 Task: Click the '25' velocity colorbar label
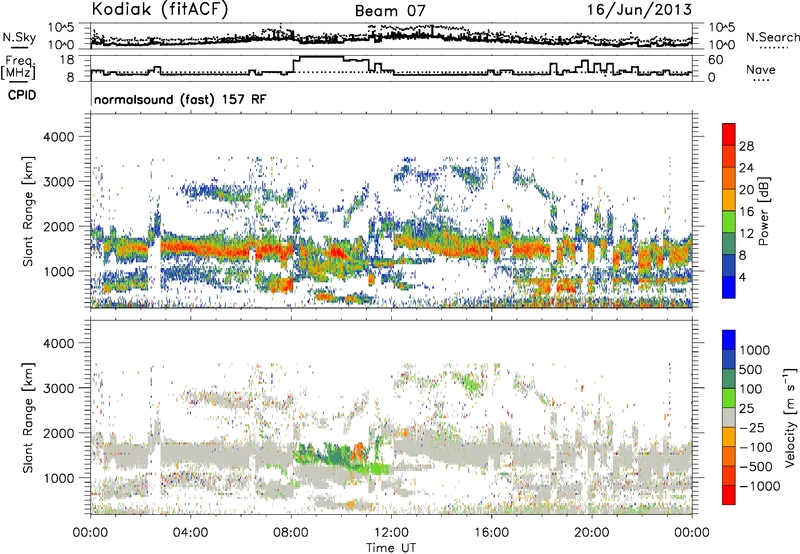[746, 409]
